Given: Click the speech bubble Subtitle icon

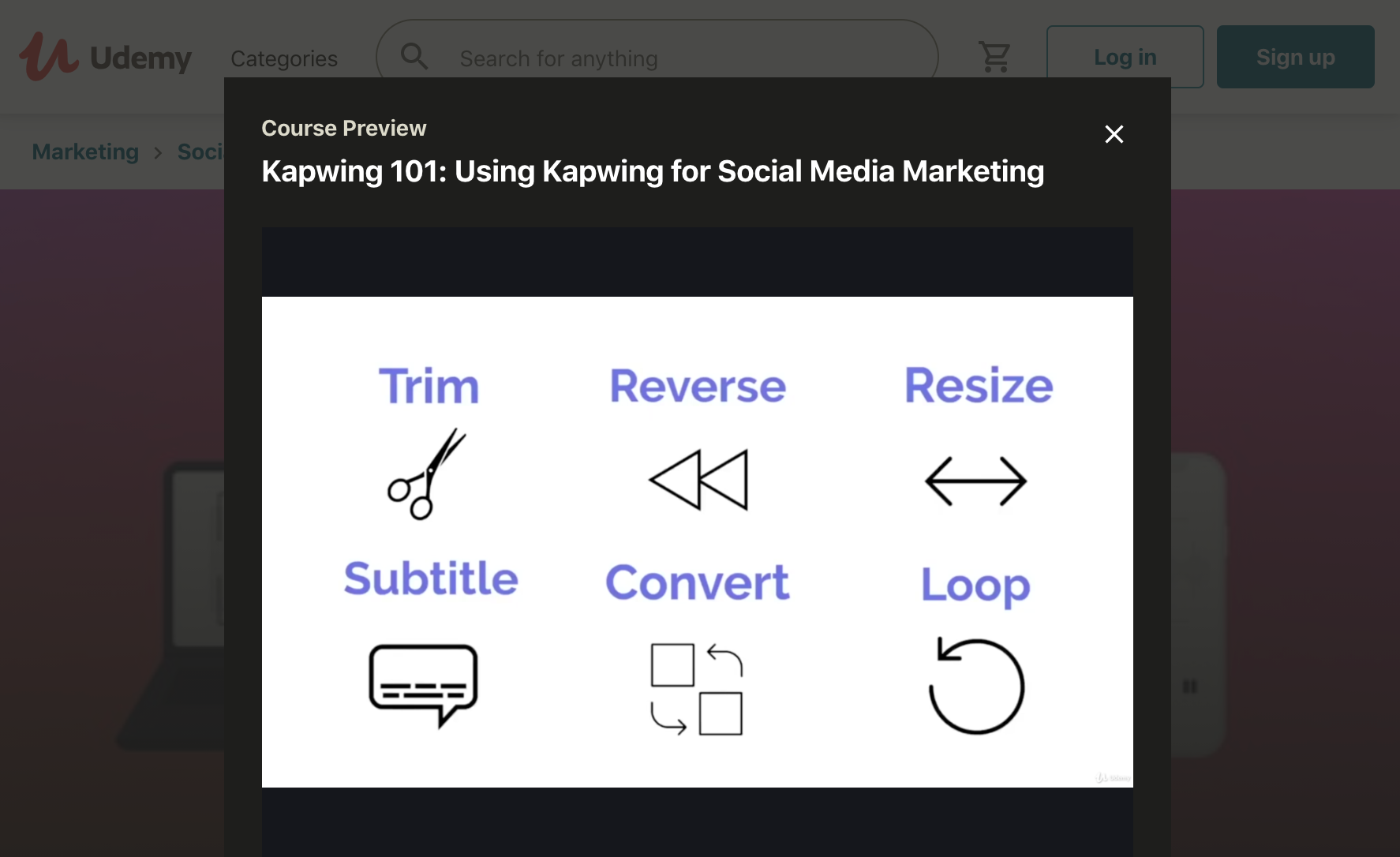Looking at the screenshot, I should click(x=424, y=684).
